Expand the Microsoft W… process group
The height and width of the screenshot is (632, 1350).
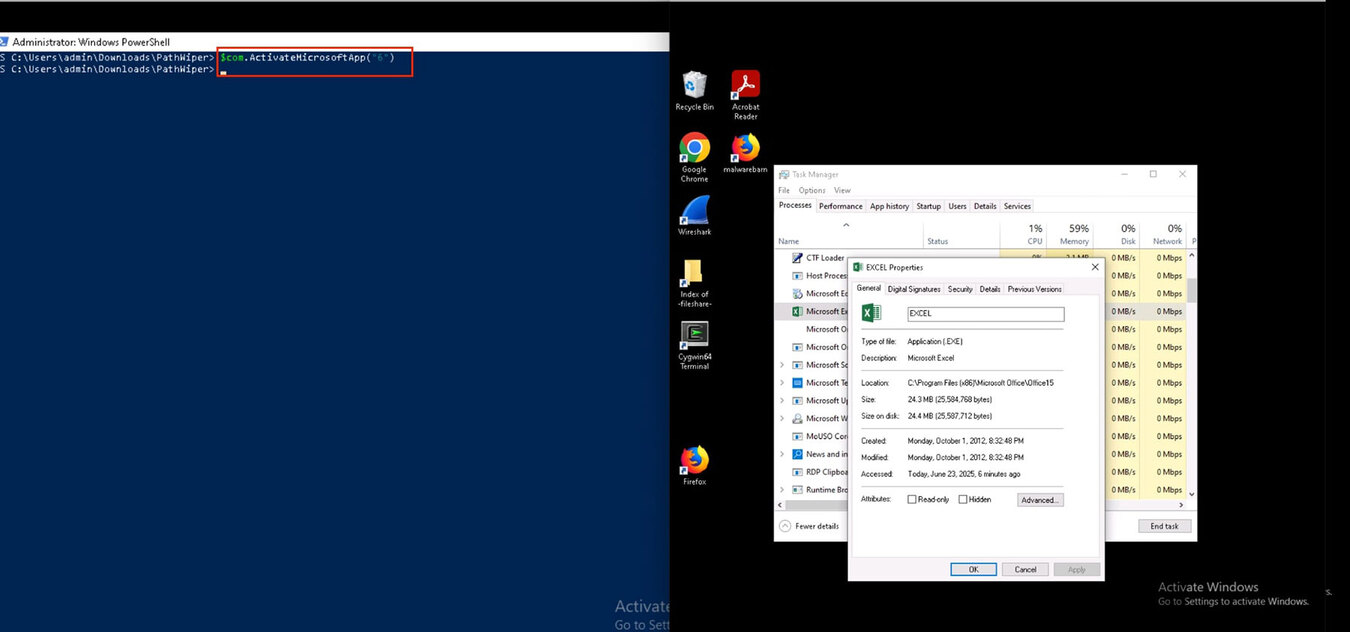(x=782, y=419)
